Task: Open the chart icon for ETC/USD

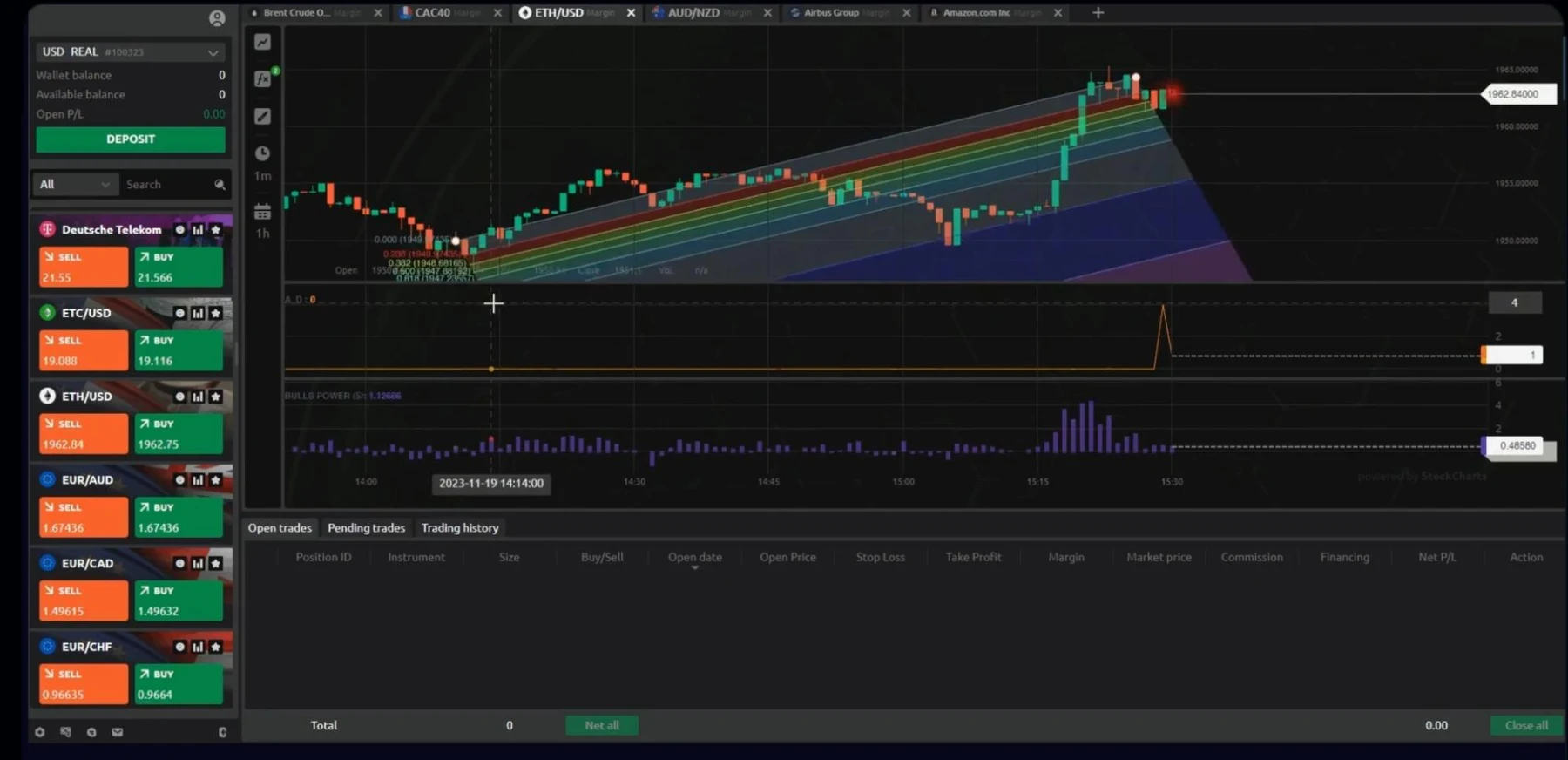Action: click(198, 313)
